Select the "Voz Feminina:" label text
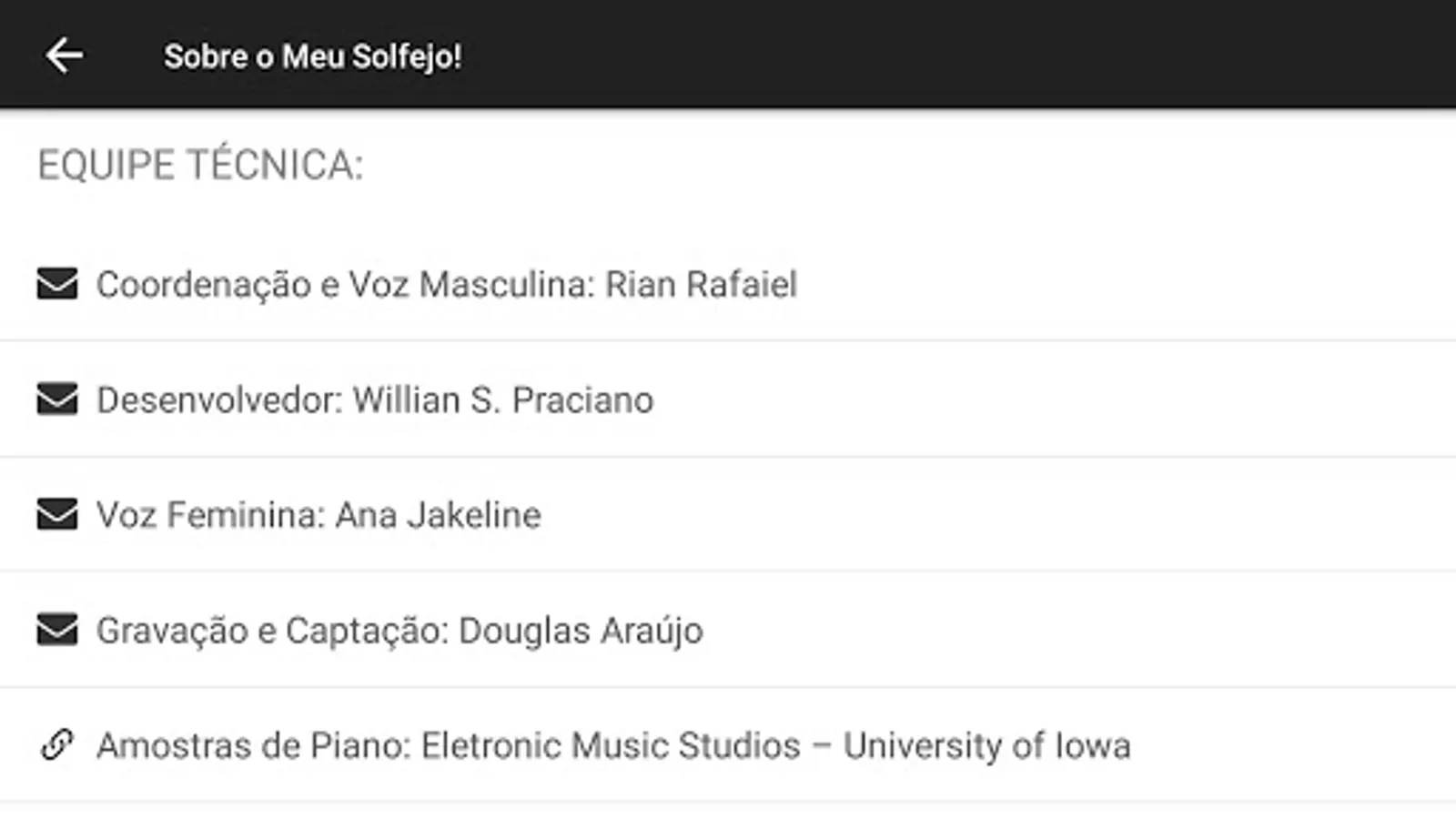 point(210,515)
